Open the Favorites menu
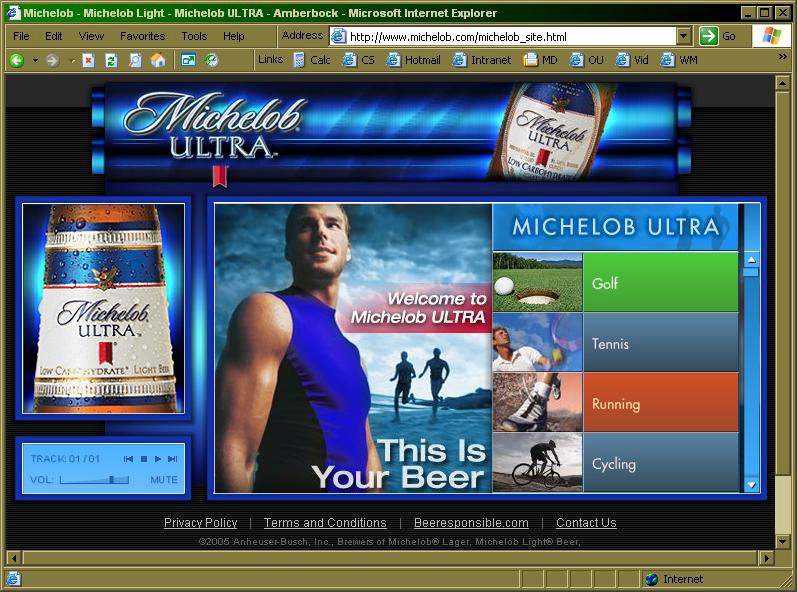The width and height of the screenshot is (797, 592). coord(142,36)
